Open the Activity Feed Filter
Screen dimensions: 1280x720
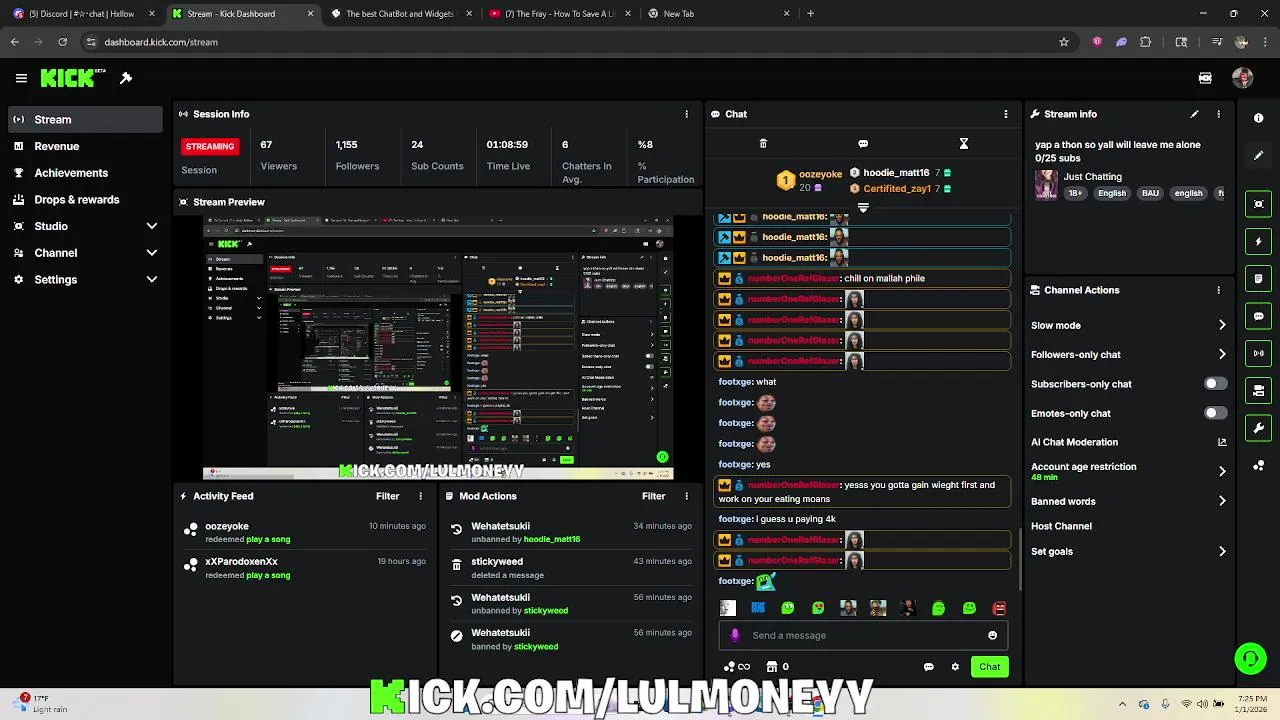pyautogui.click(x=387, y=496)
